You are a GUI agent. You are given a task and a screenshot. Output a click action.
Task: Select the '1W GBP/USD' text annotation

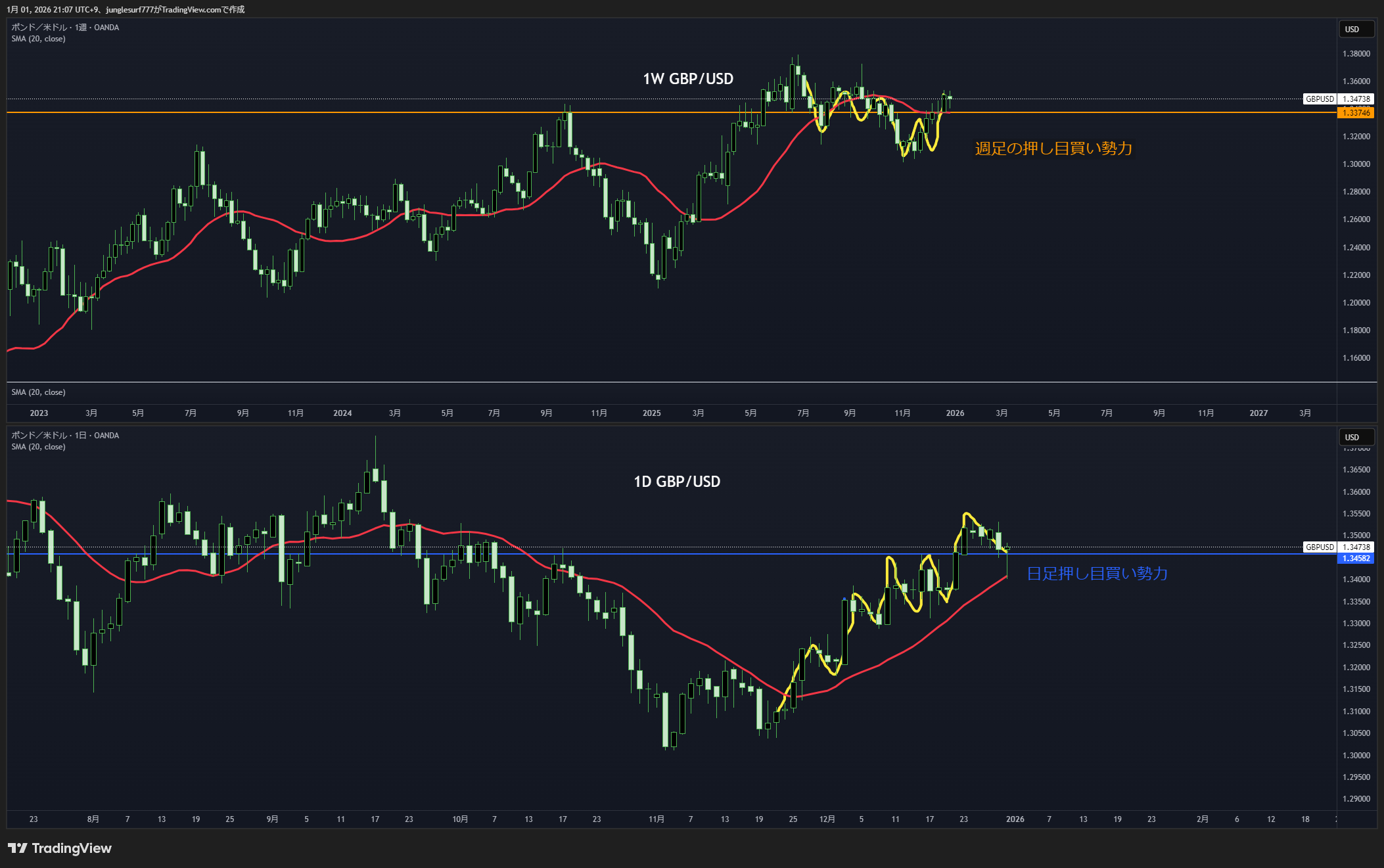(x=687, y=79)
